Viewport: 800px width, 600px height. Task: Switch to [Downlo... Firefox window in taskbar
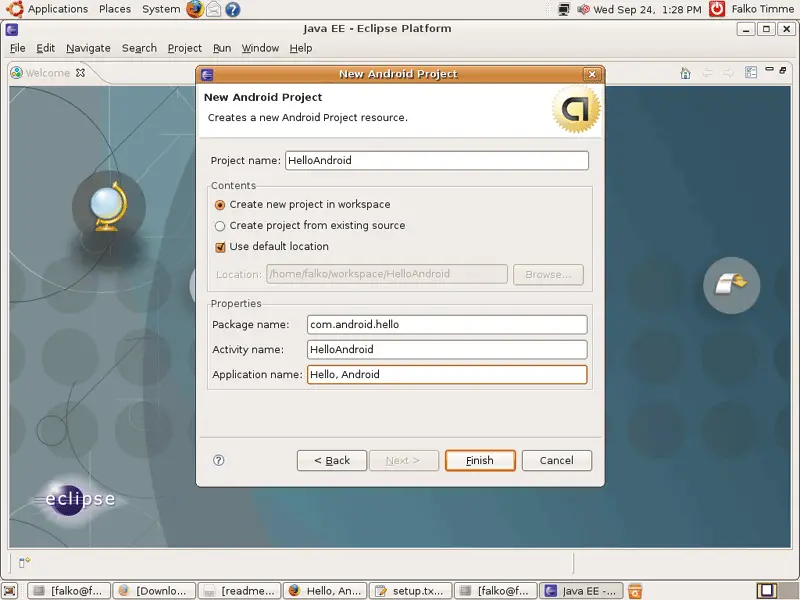click(x=154, y=591)
